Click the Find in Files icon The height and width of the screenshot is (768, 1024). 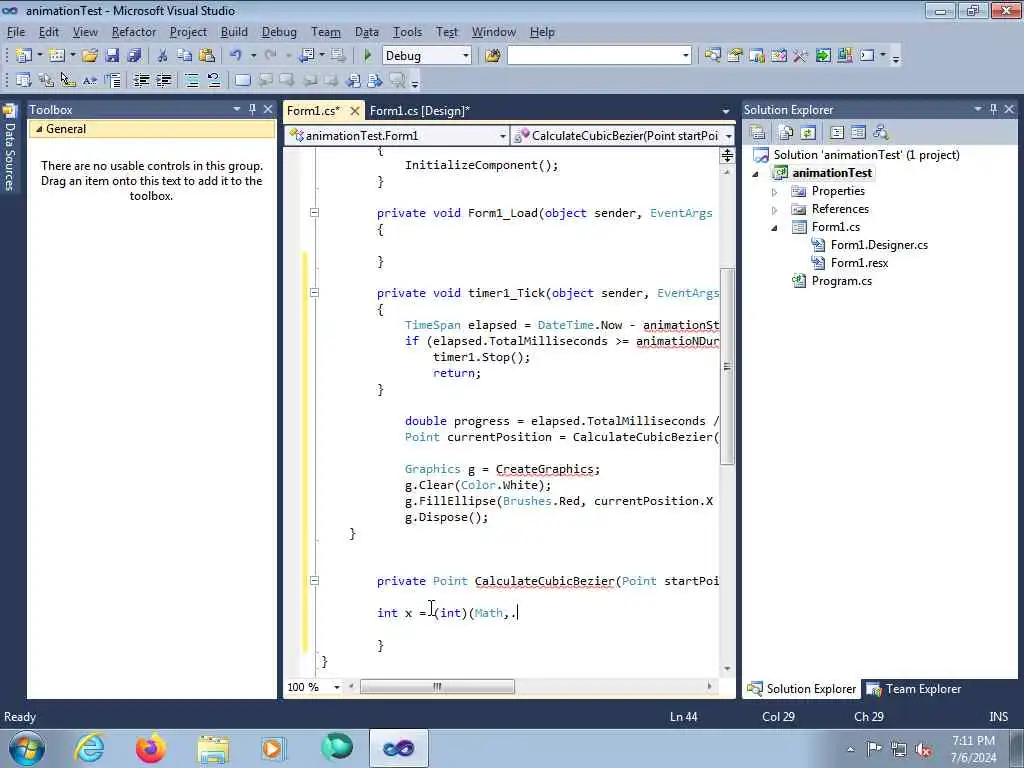click(493, 56)
